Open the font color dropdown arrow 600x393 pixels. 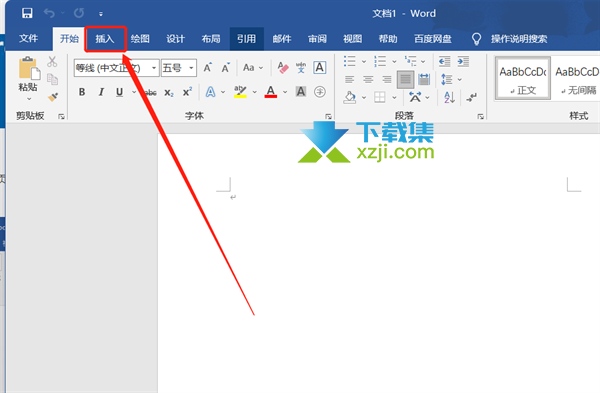[285, 92]
